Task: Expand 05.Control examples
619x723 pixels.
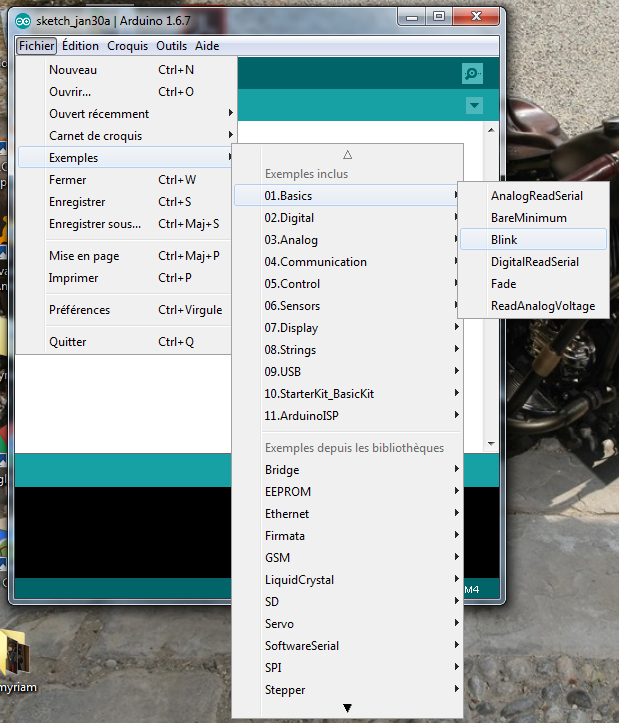Action: pos(347,284)
